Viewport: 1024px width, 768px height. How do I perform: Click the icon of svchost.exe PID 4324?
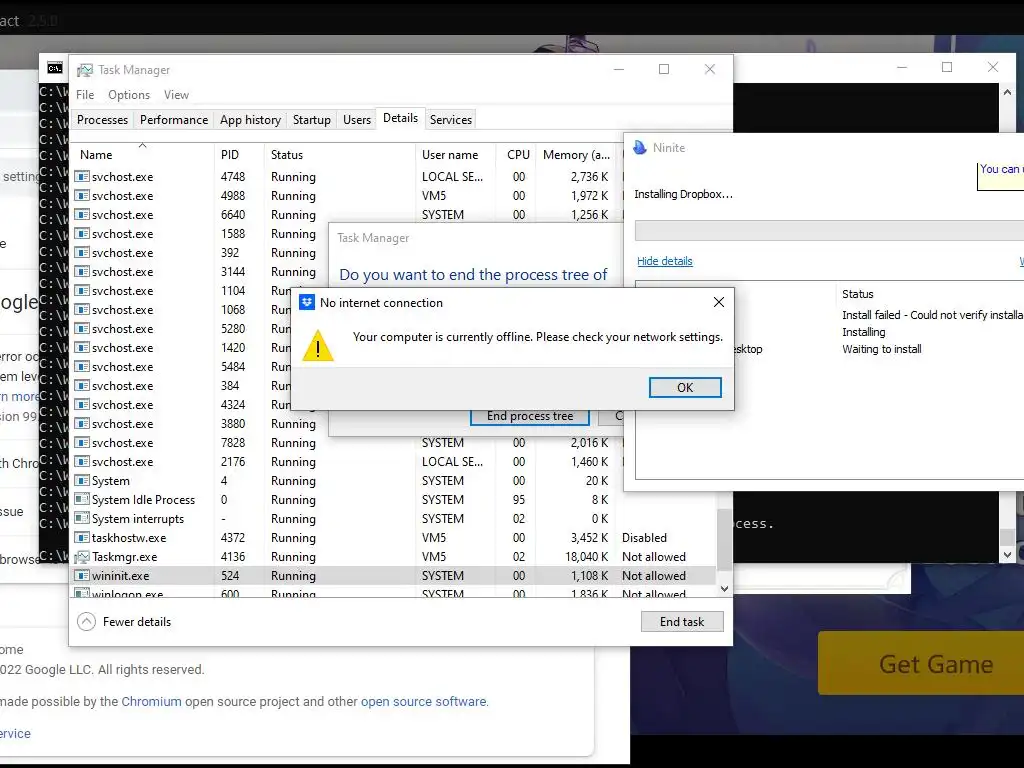(x=82, y=404)
